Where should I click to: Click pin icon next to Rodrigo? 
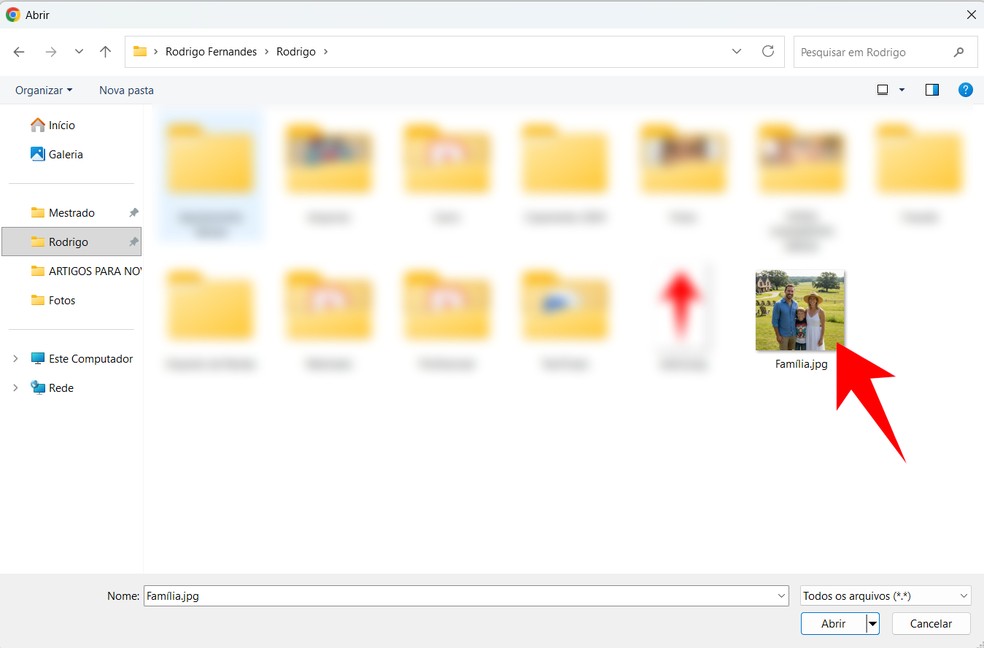point(133,242)
